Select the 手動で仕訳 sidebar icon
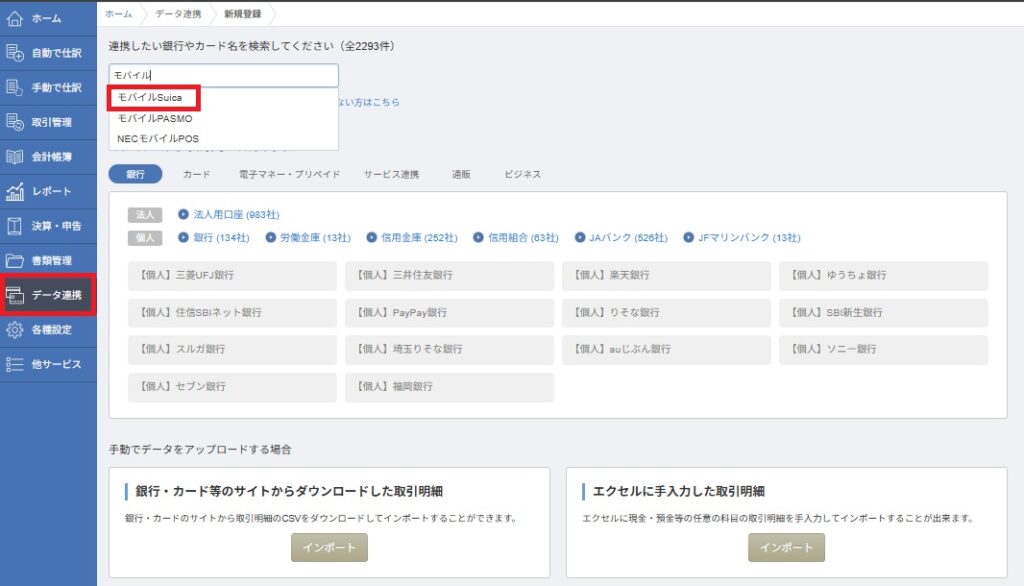The image size is (1024, 586). [15, 88]
